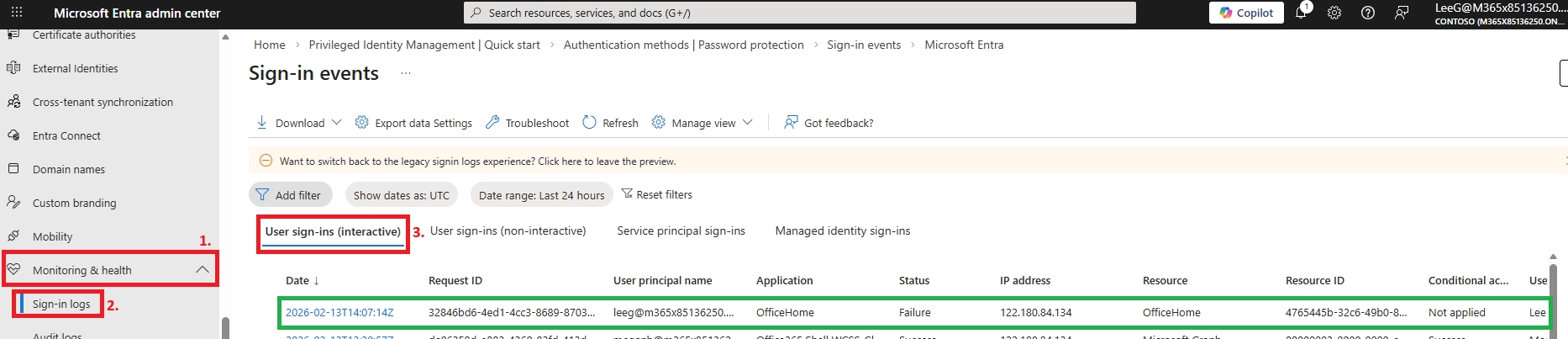Click the Manage view gear icon
This screenshot has width=1568, height=339.
coord(659,123)
